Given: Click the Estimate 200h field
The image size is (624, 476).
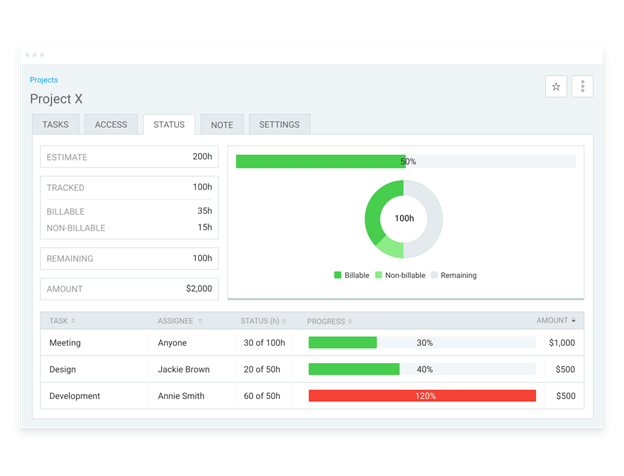Looking at the screenshot, I should point(129,157).
